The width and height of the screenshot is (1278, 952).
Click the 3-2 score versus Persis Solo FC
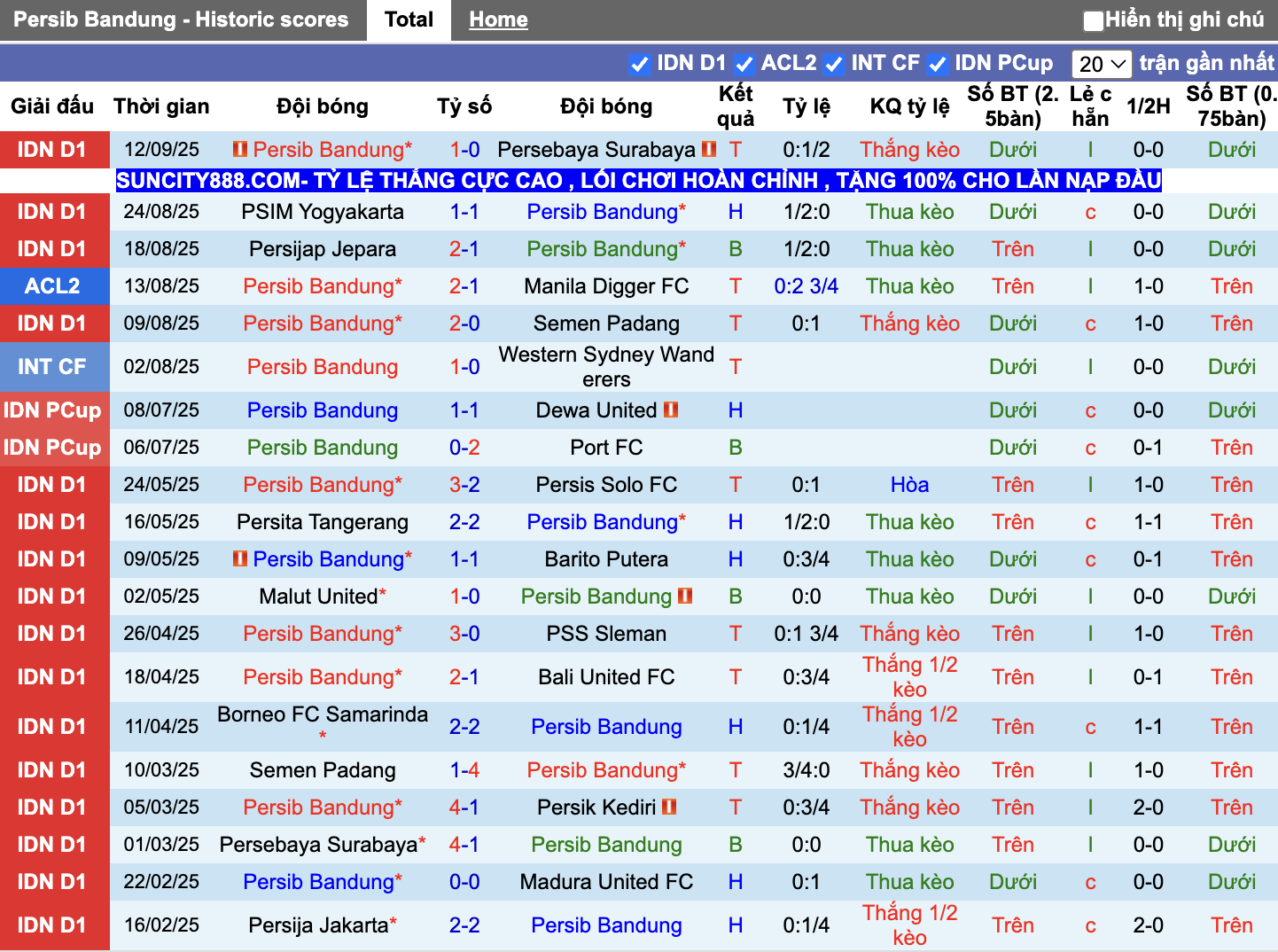[x=464, y=485]
